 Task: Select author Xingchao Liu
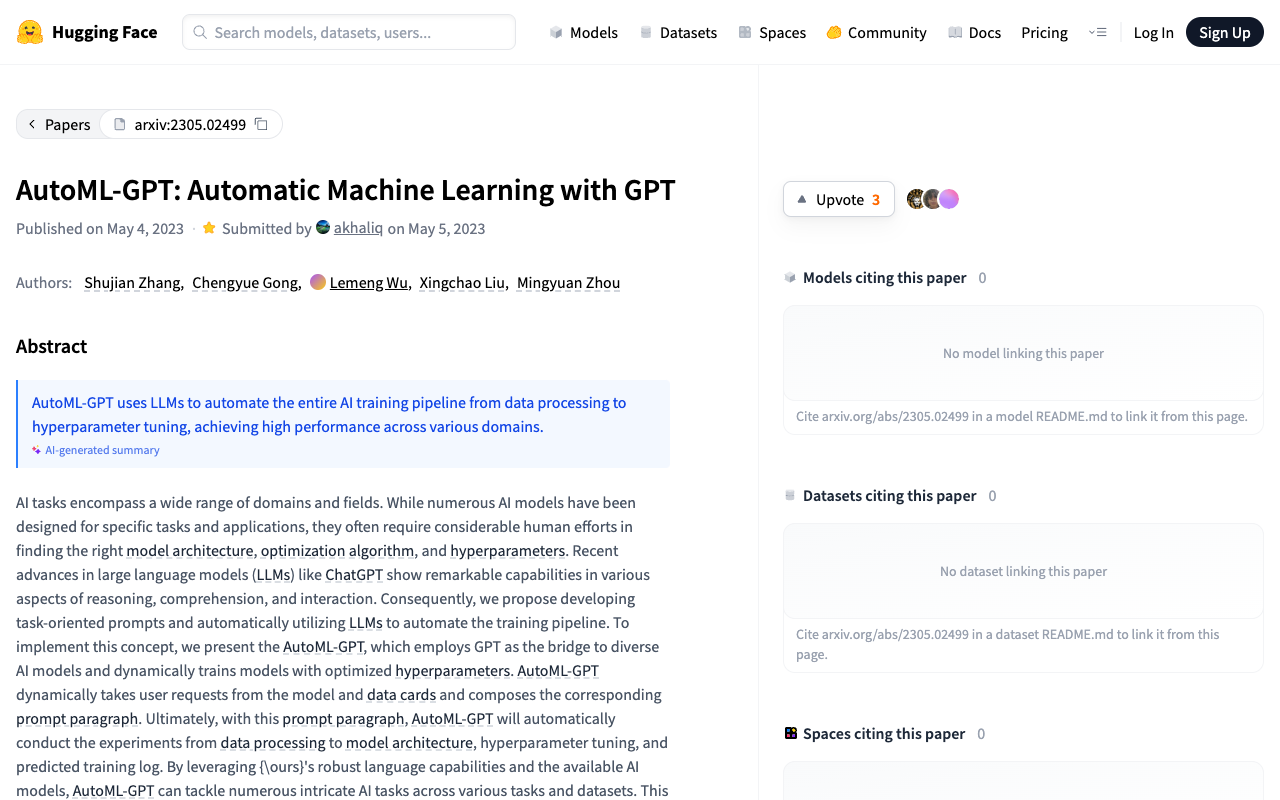click(x=462, y=283)
